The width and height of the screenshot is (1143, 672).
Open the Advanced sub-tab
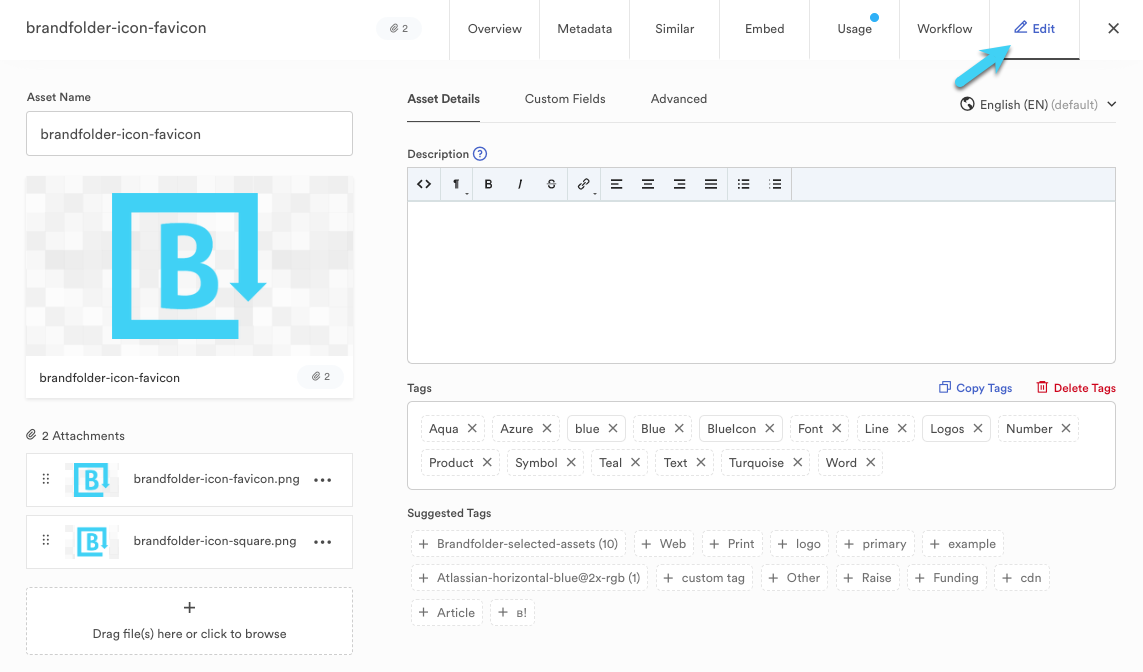tap(679, 99)
